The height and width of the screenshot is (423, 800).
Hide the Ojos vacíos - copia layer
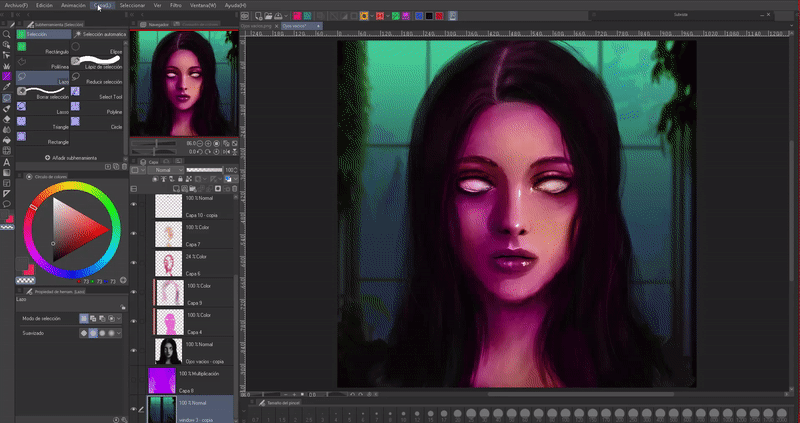coord(135,349)
